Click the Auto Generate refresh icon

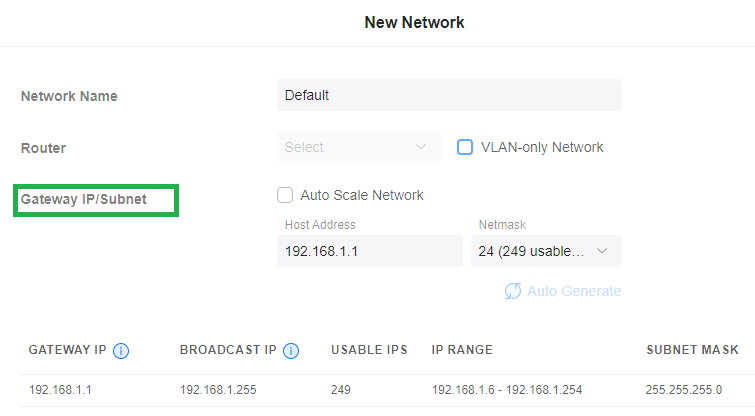513,291
